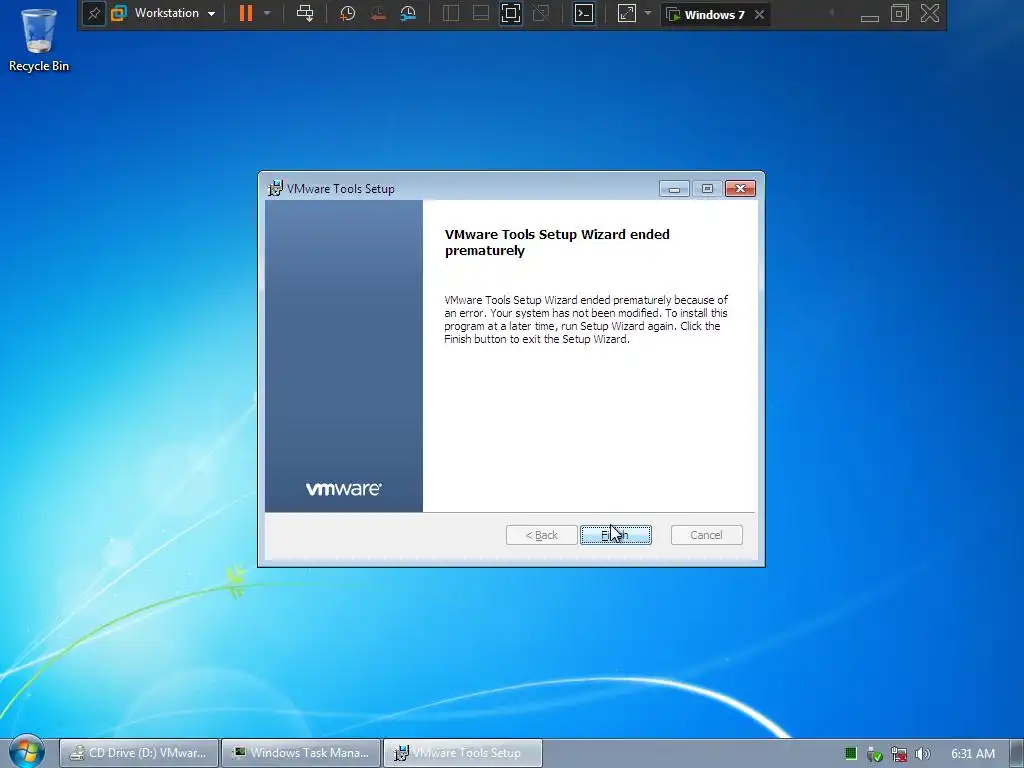This screenshot has height=768, width=1024.
Task: Expand the stretch display options arrow
Action: click(x=648, y=13)
